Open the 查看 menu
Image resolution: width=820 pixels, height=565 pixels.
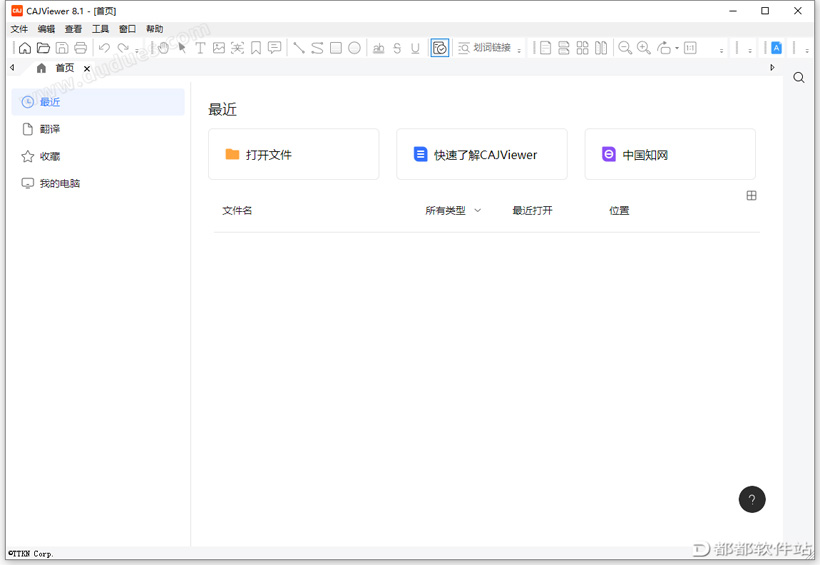point(73,29)
